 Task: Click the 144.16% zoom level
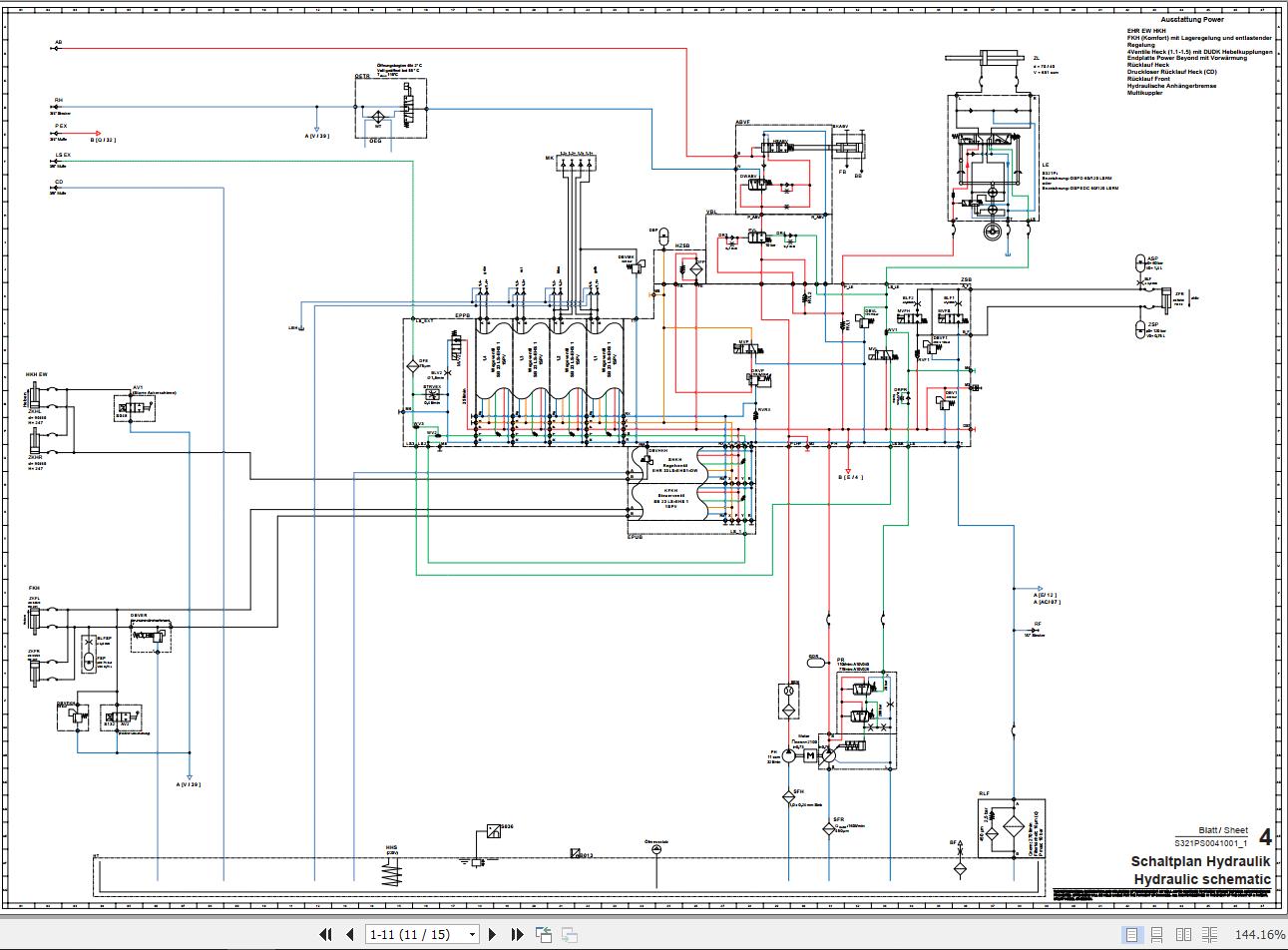click(1259, 934)
